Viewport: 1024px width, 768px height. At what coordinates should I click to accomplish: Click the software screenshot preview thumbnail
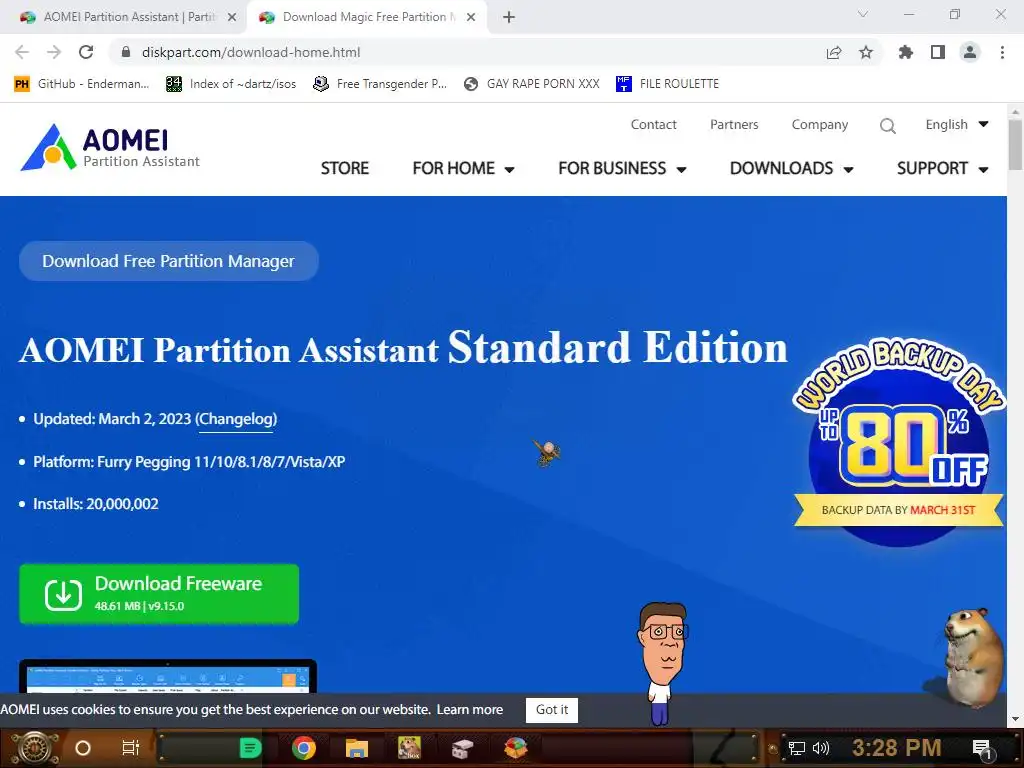tap(168, 676)
